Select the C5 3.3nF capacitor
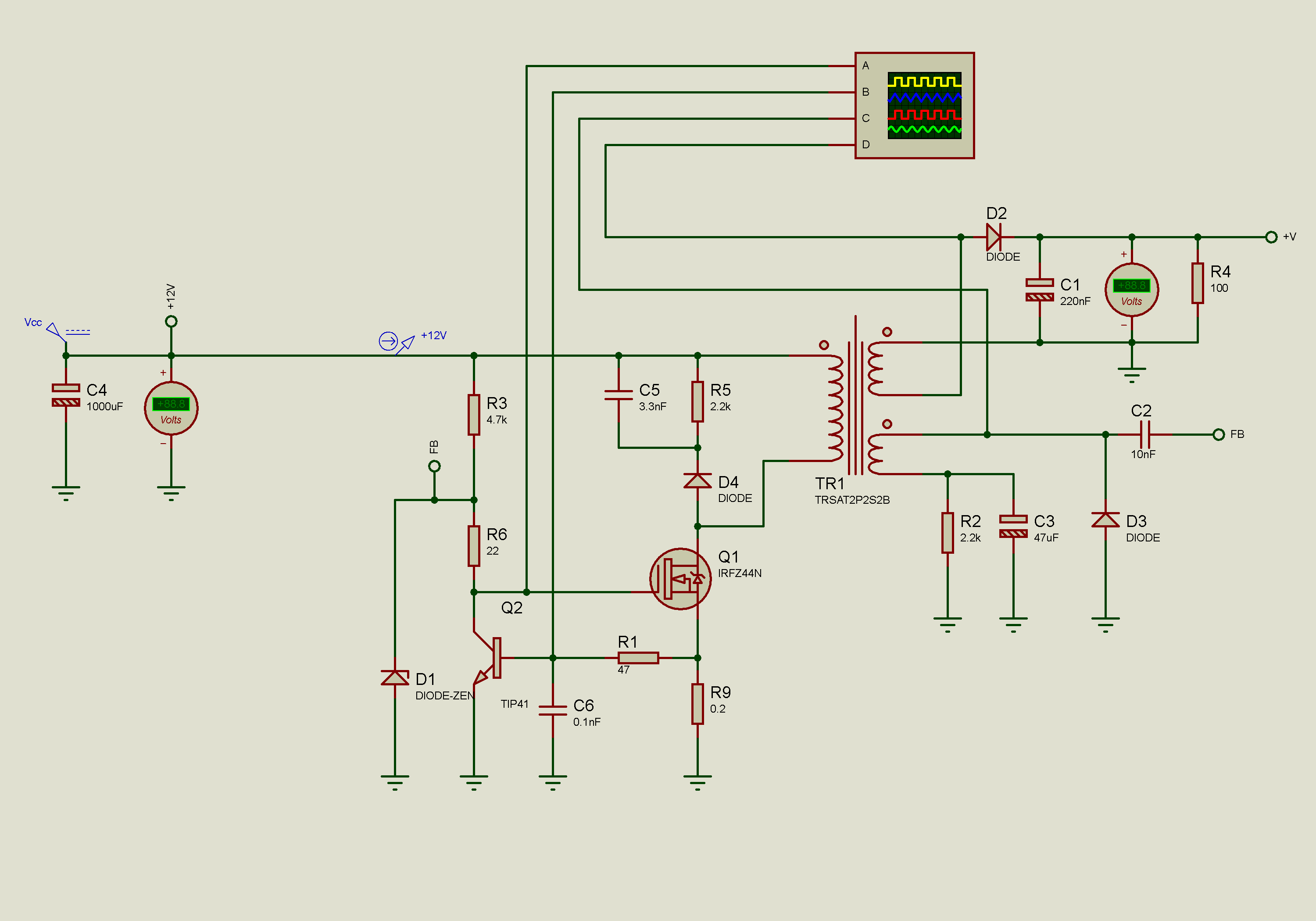Screen dimensions: 1316x921 pyautogui.click(x=619, y=395)
